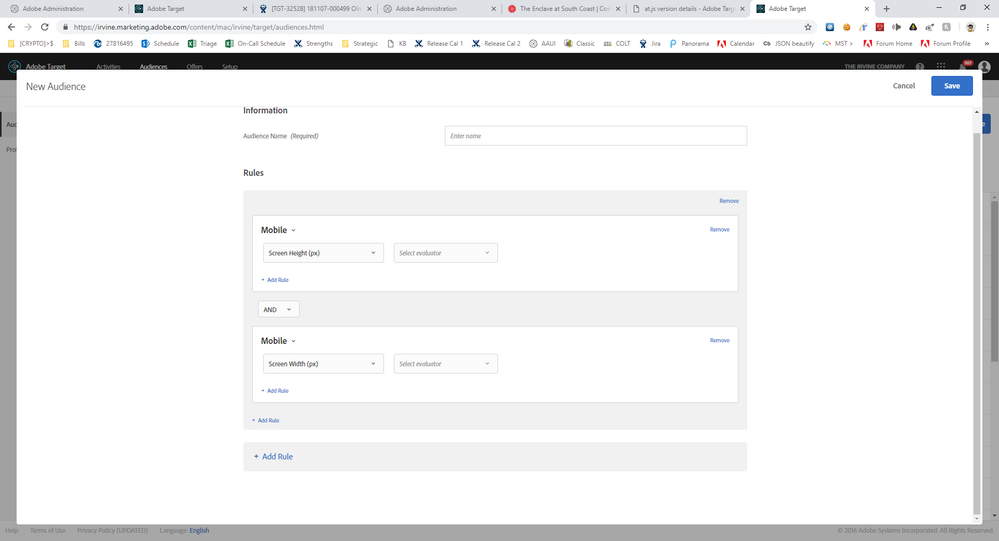The width and height of the screenshot is (999, 541).
Task: Reload the page with browser refresh icon
Action: (45, 27)
